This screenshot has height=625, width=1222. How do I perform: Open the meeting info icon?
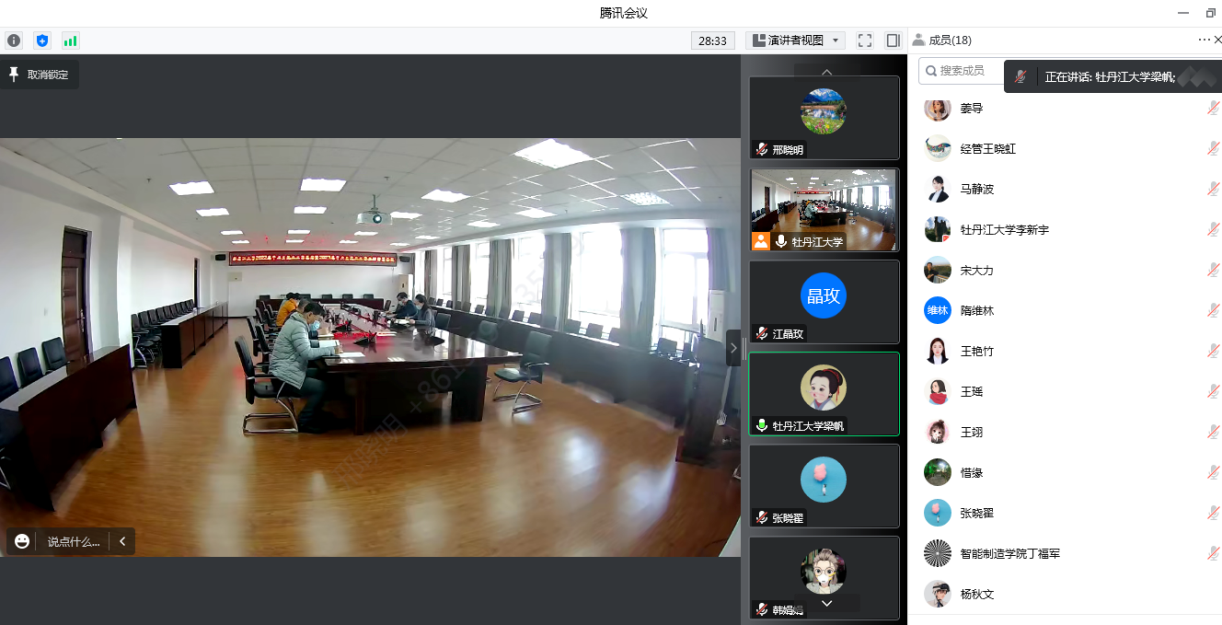coord(14,41)
